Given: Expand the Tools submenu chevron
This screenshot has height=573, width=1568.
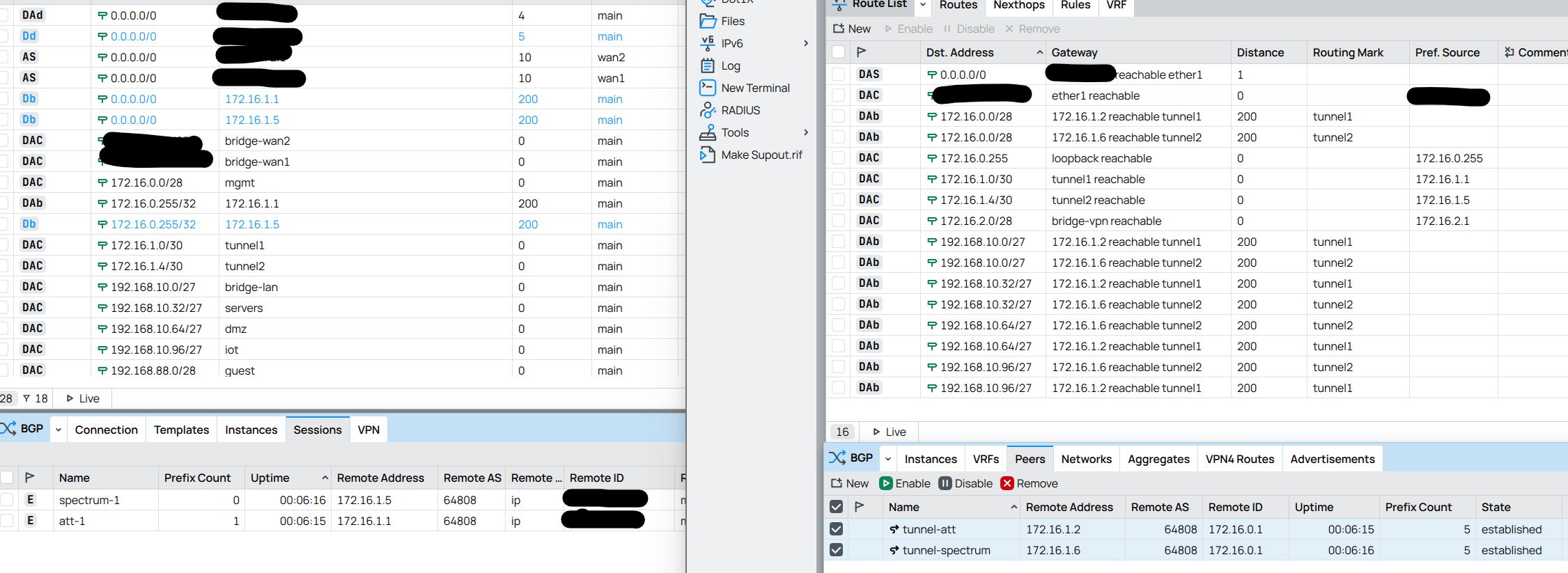Looking at the screenshot, I should click(806, 132).
